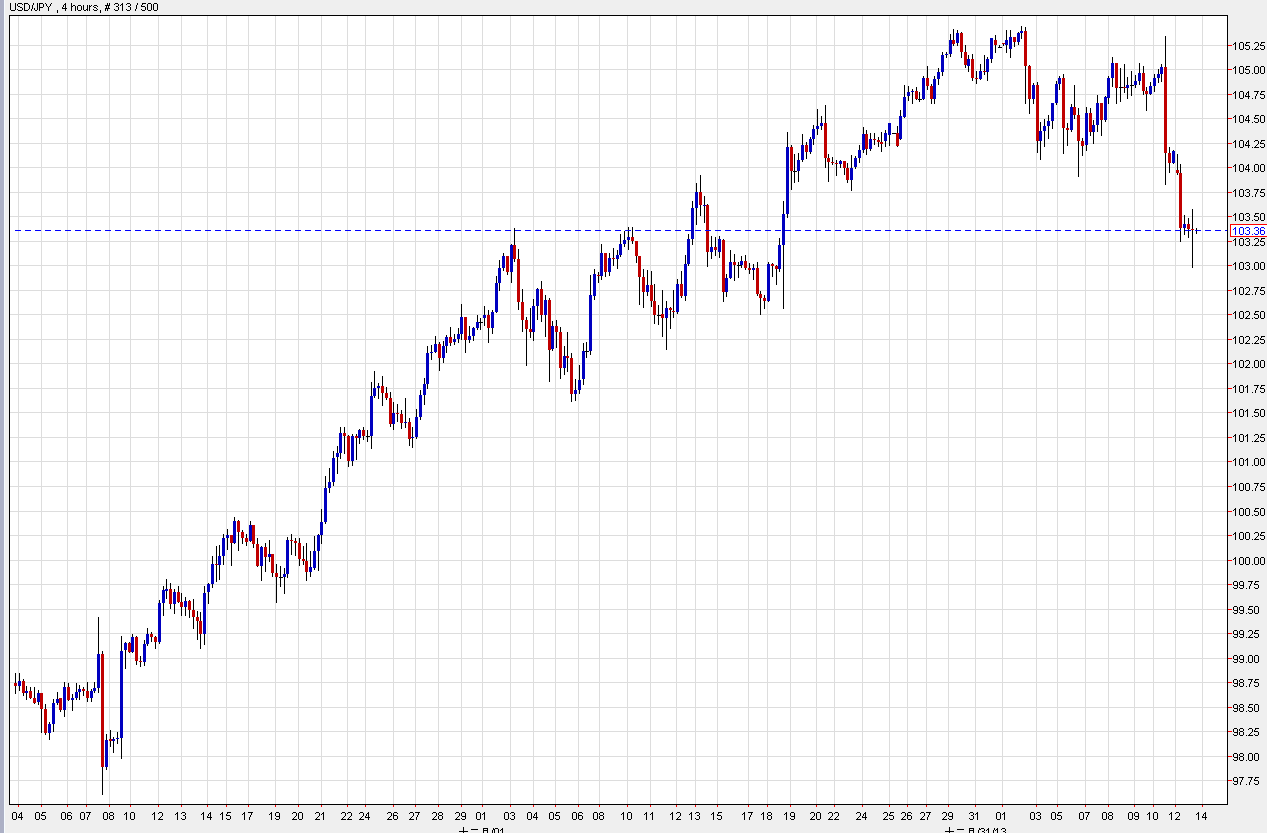This screenshot has width=1267, height=833.
Task: Select the date label 11 on time axis
Action: 650,815
